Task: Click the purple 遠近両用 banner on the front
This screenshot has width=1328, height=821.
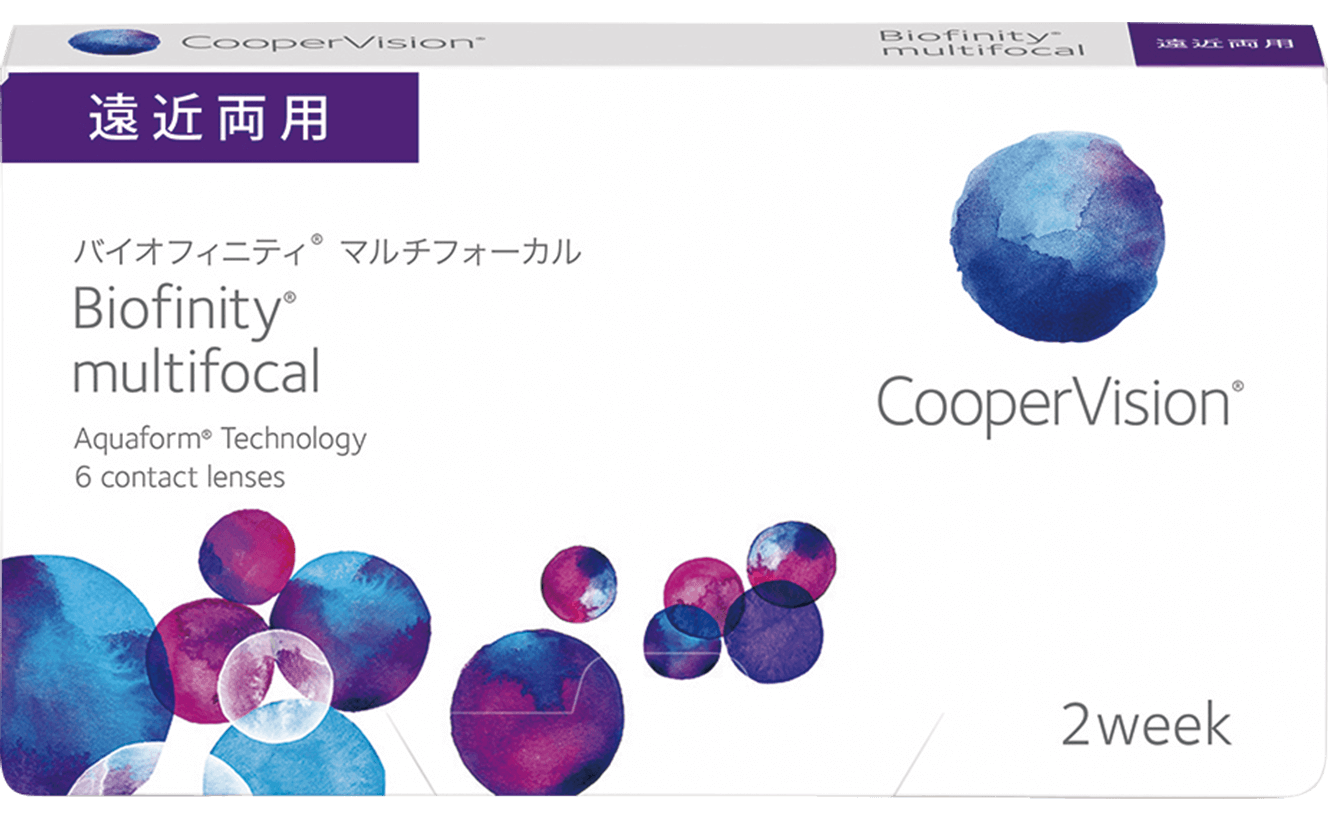Action: 209,117
